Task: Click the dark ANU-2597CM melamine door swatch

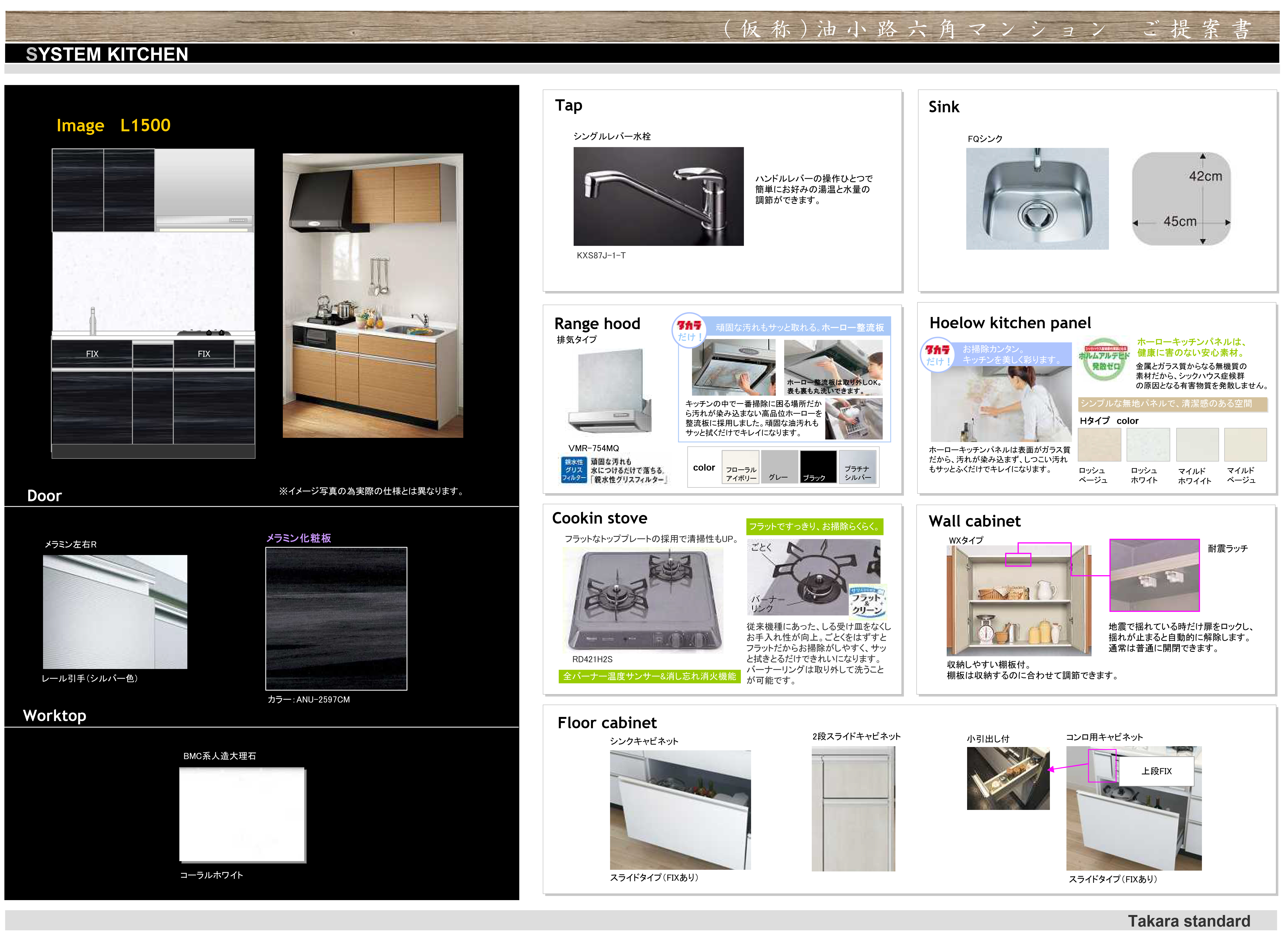Action: click(x=336, y=618)
